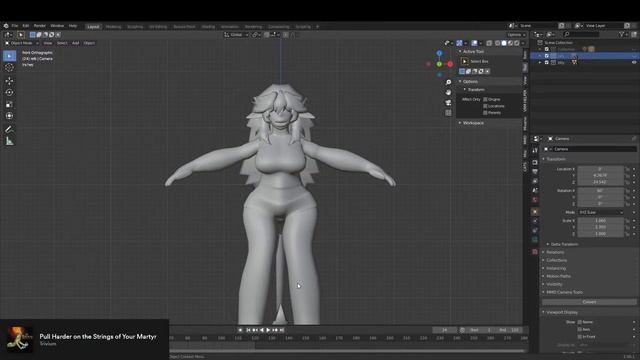Screen dimensions: 640x360
Task: Click the Convert button
Action: pos(589,302)
